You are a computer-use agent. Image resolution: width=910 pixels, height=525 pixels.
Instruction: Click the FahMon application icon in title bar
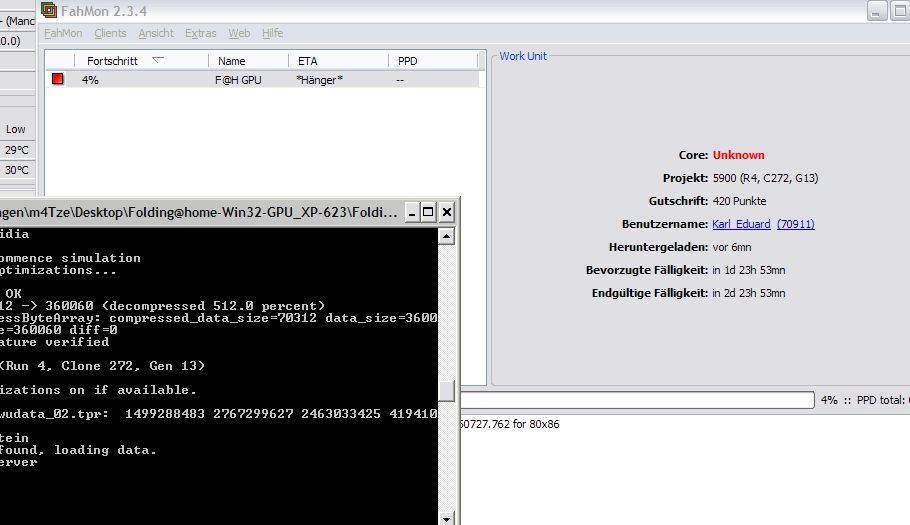click(49, 10)
